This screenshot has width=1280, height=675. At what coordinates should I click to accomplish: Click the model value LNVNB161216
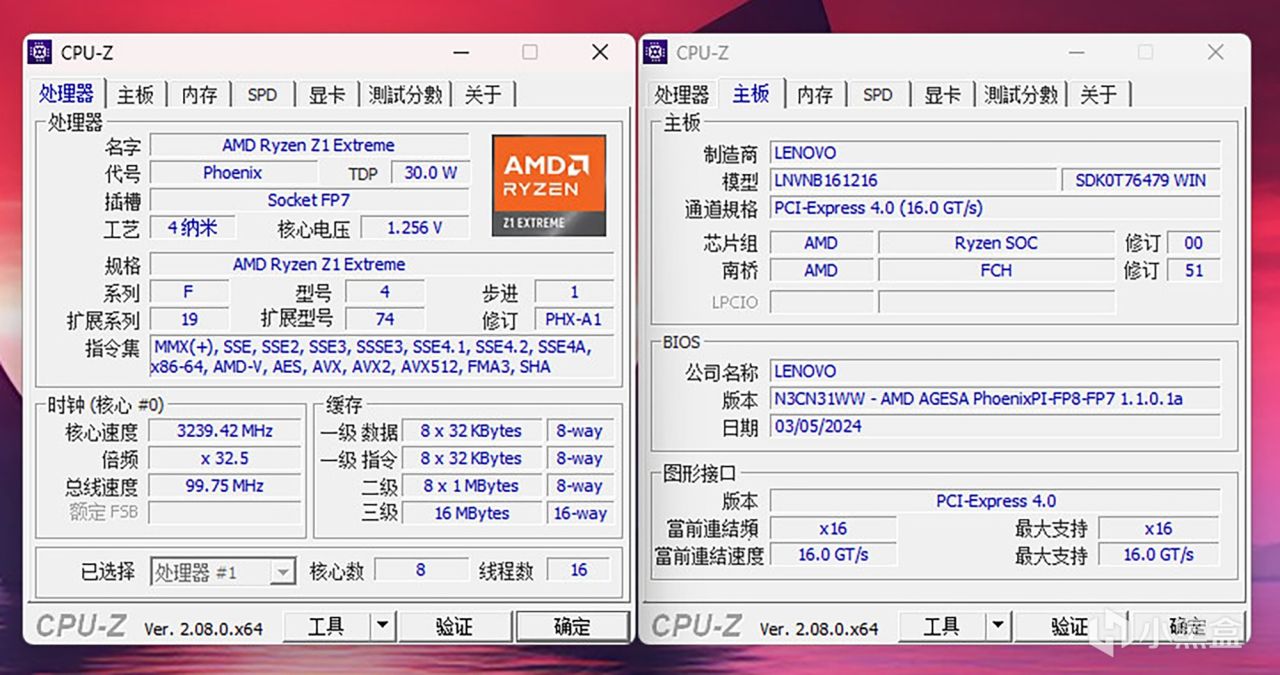point(912,181)
